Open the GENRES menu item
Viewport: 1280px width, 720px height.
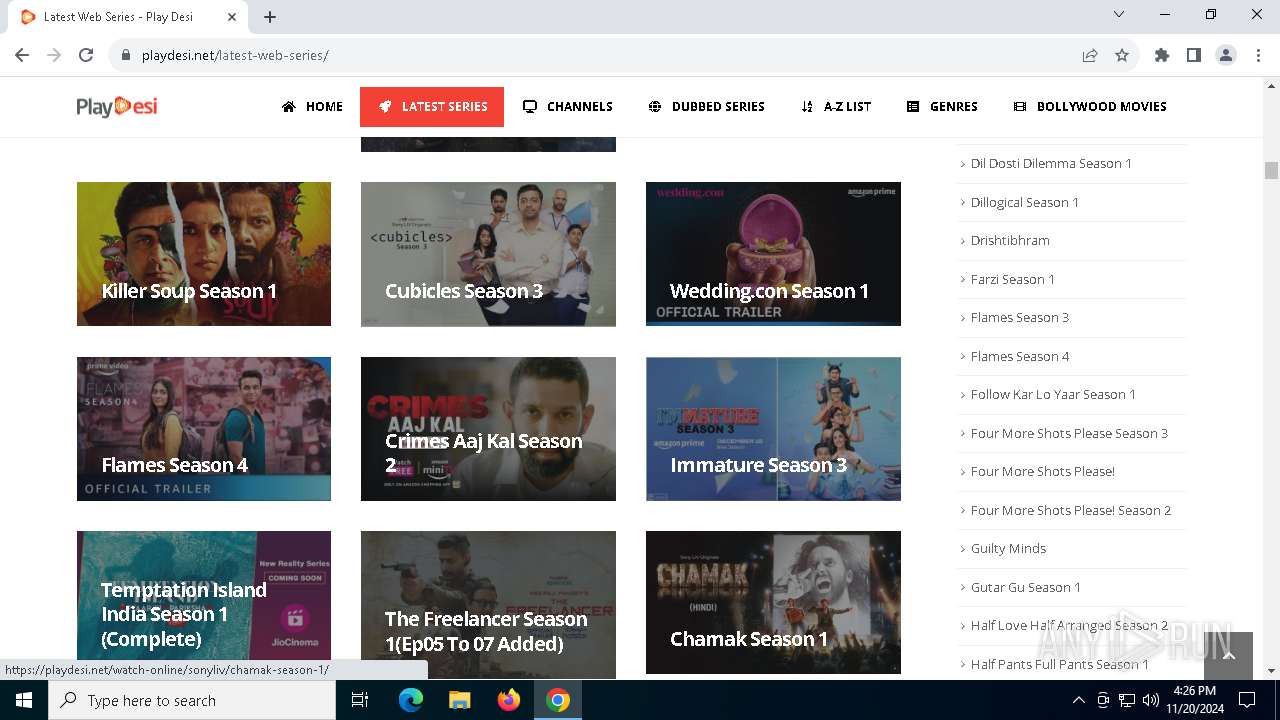[x=942, y=106]
